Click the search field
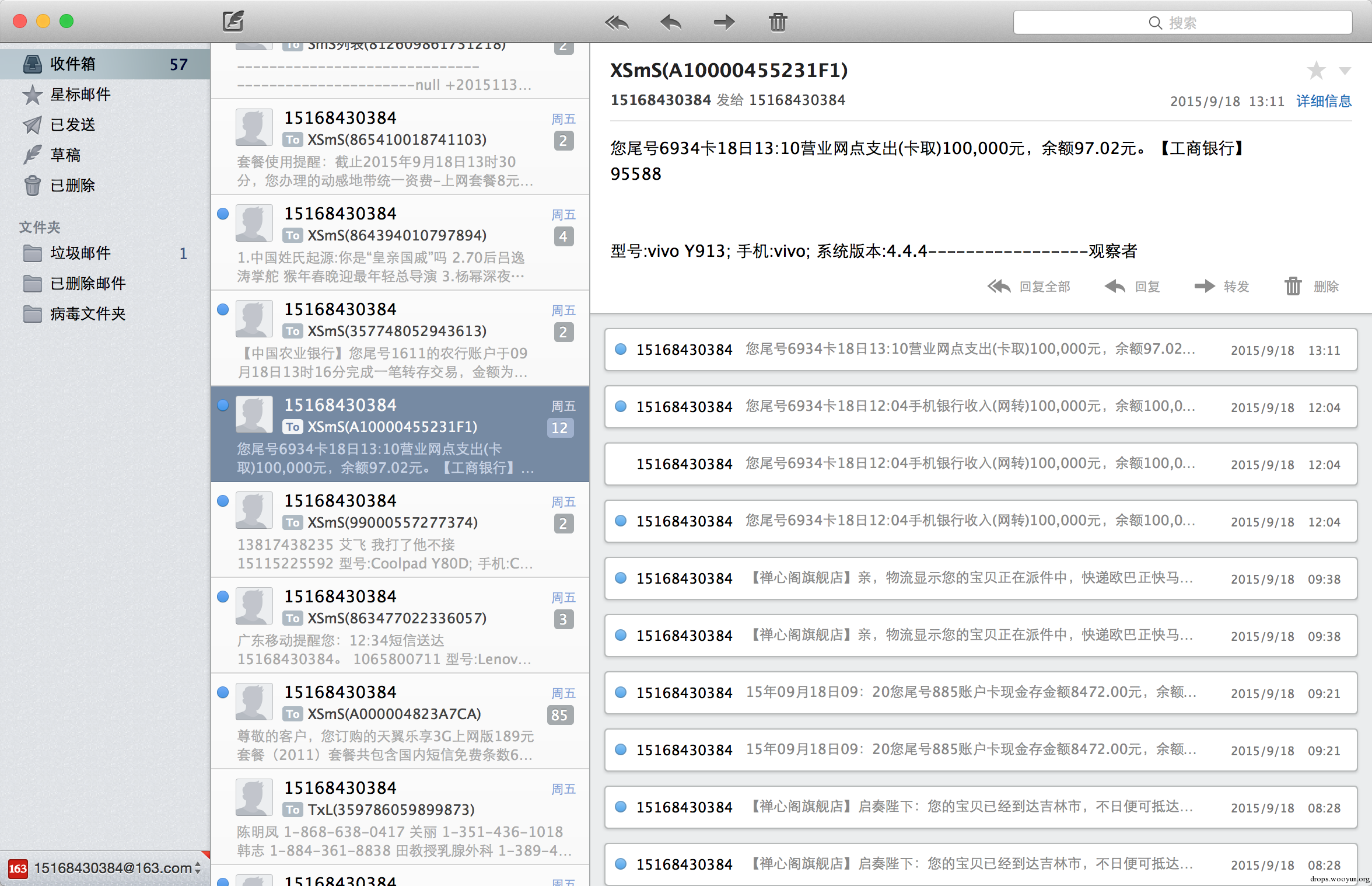This screenshot has height=886, width=1372. (x=1182, y=23)
